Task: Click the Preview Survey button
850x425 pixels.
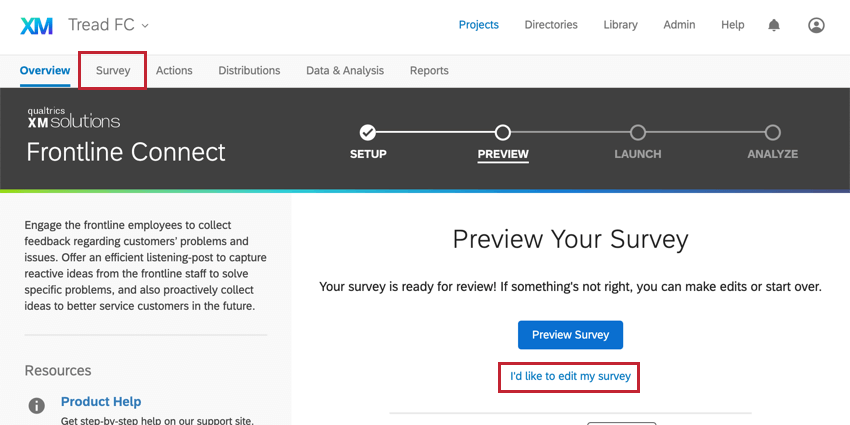Action: pos(570,335)
